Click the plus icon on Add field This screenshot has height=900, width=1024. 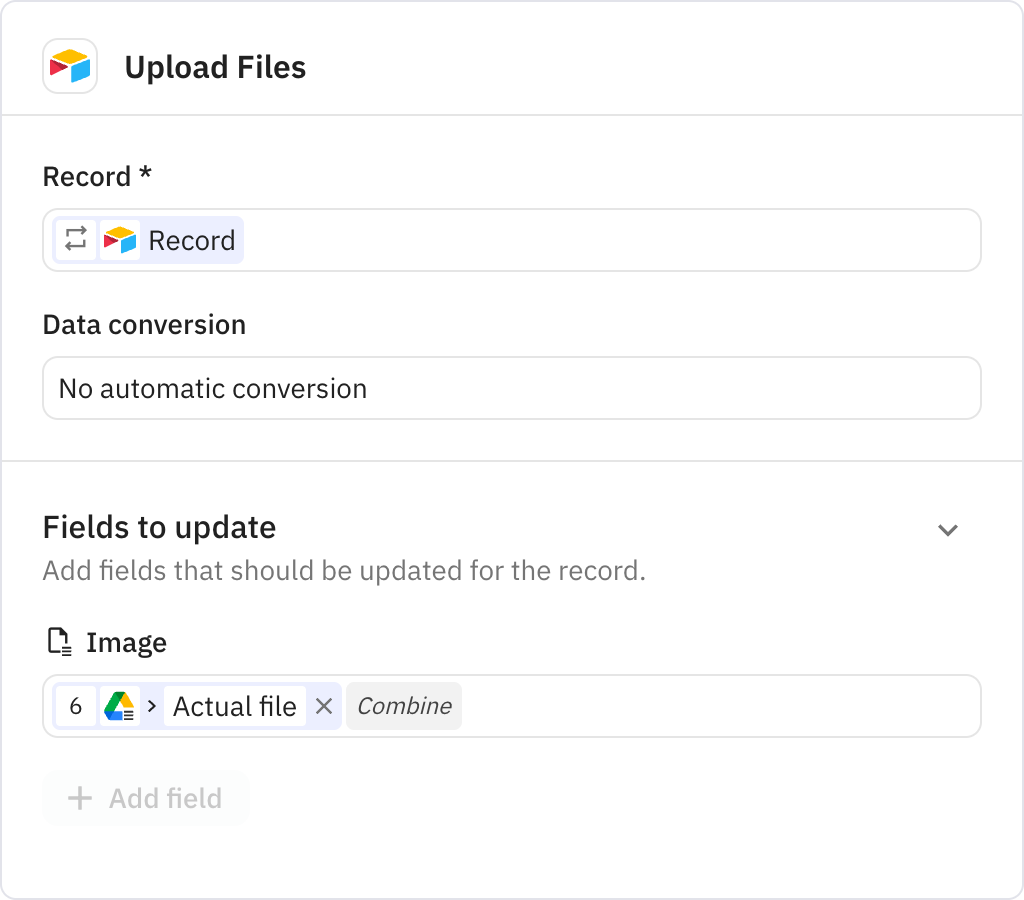(x=78, y=798)
